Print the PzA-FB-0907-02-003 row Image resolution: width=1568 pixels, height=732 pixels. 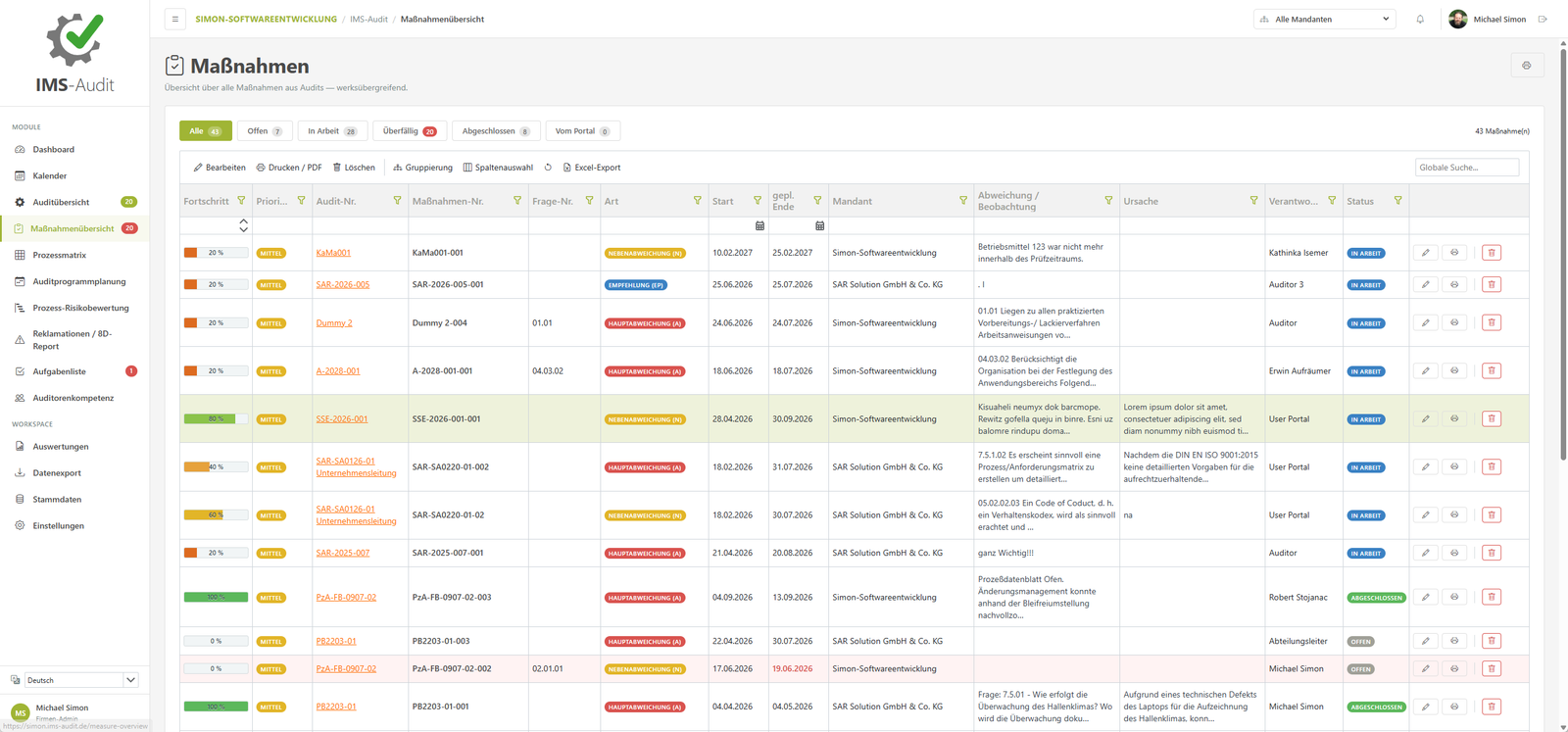tap(1454, 597)
